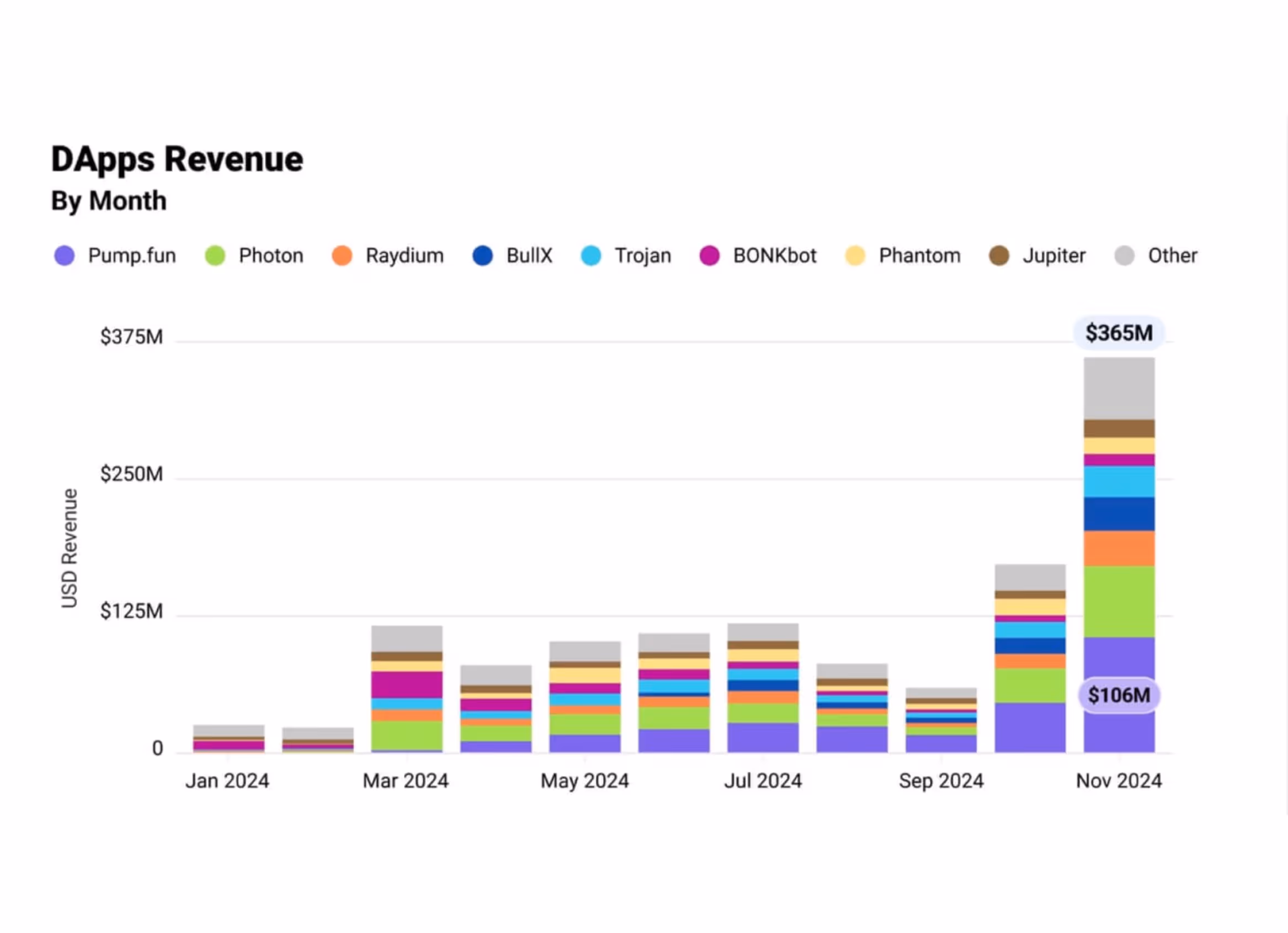
Task: Click the Mar 2024 magenta BONKbot segment
Action: pyautogui.click(x=407, y=685)
